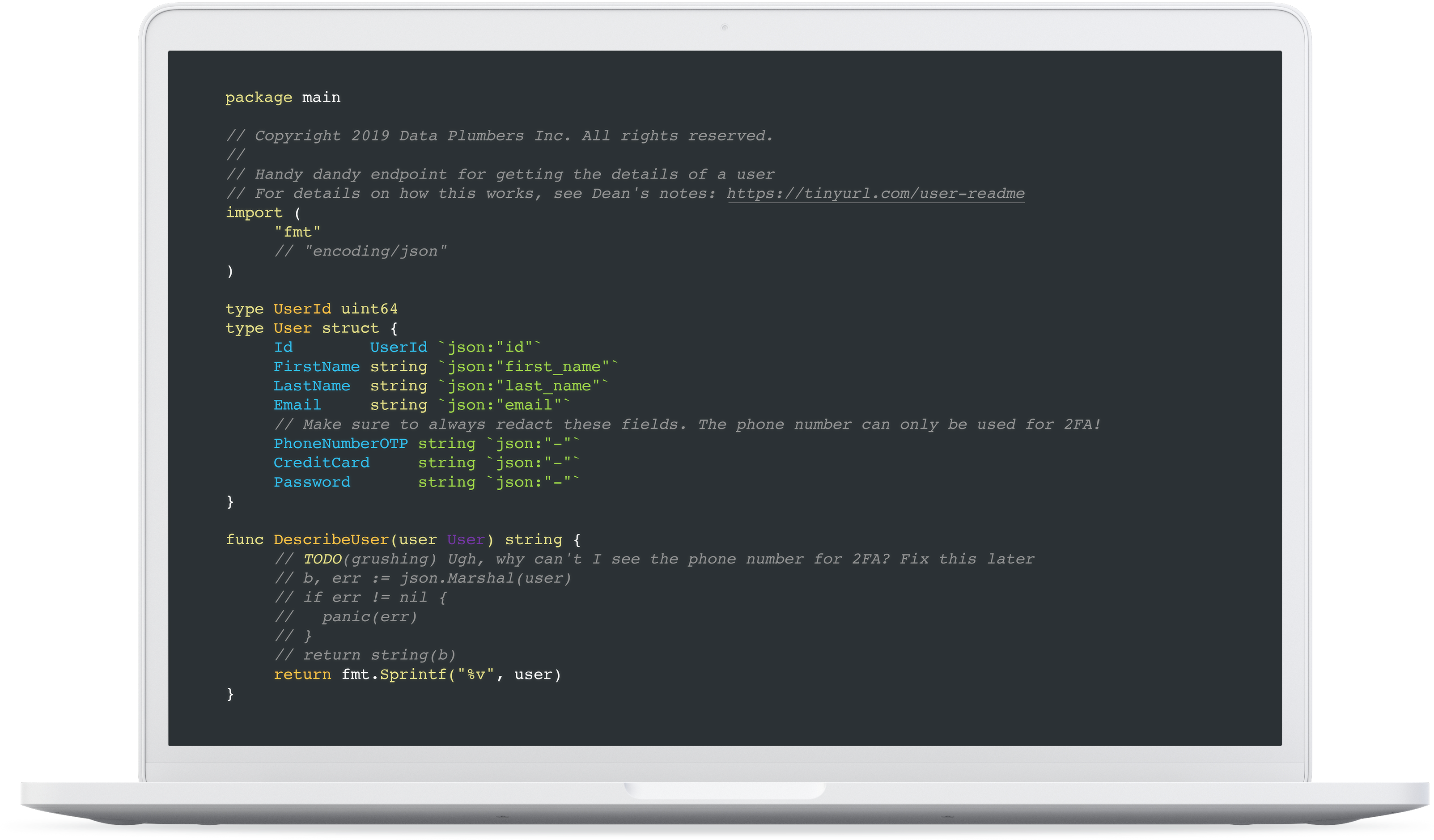Image resolution: width=1434 pixels, height=840 pixels.
Task: Click the `json:"id"` tag
Action: coord(489,347)
